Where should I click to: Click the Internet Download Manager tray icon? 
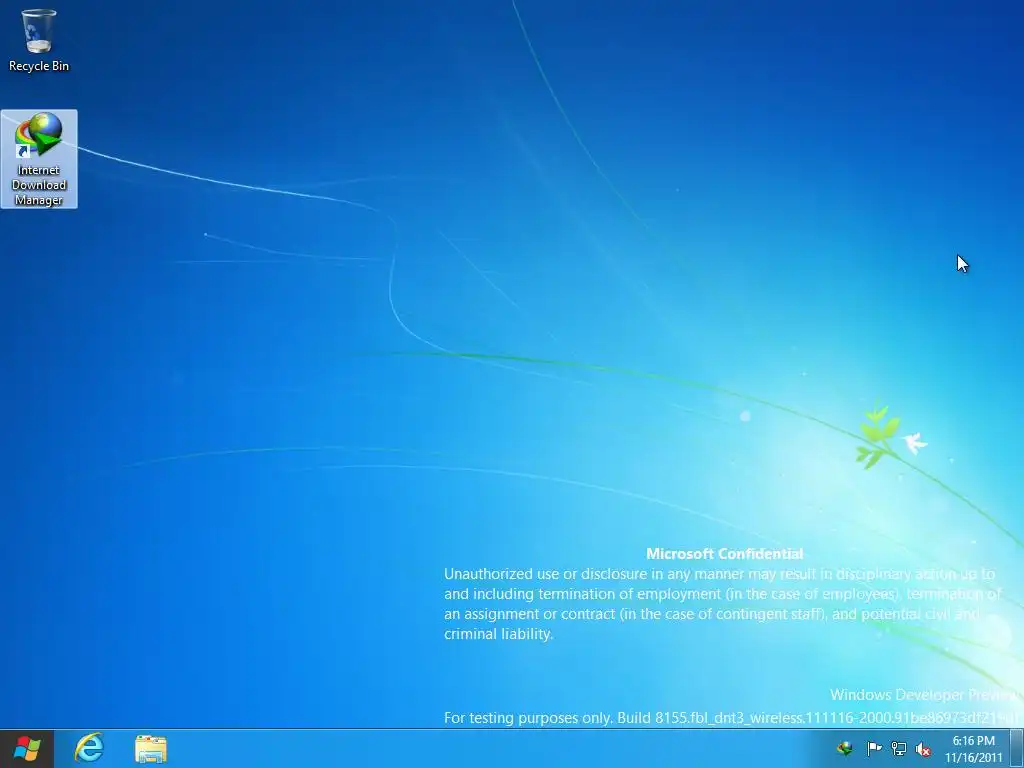(x=845, y=748)
